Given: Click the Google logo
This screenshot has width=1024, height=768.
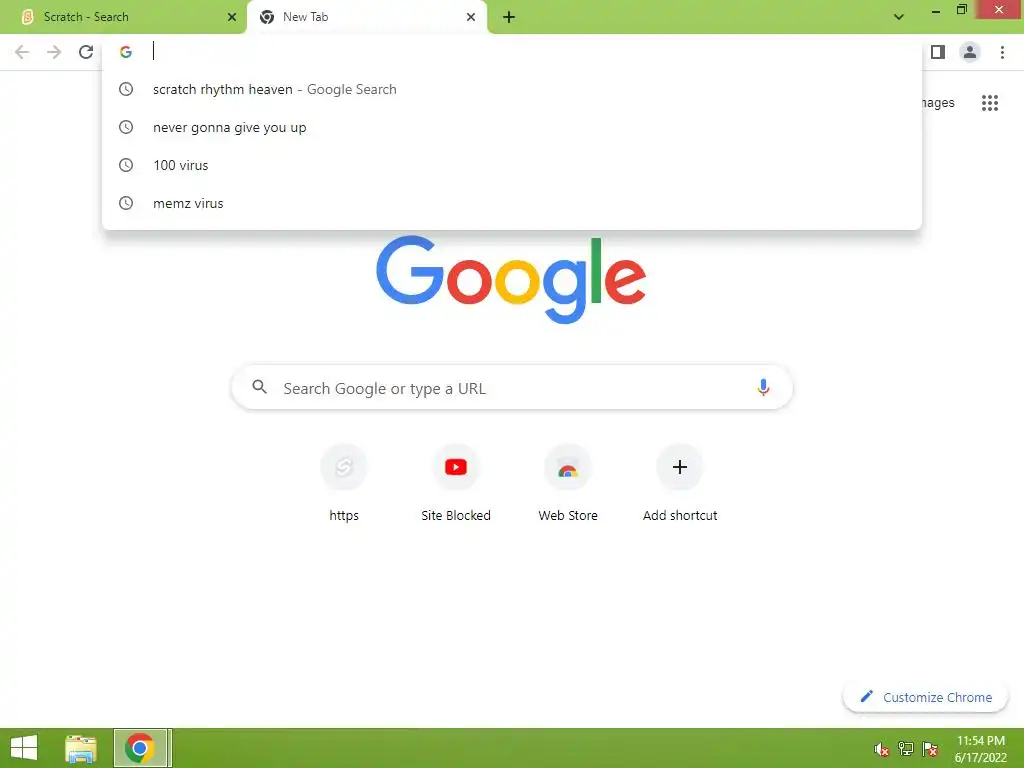Looking at the screenshot, I should [511, 280].
